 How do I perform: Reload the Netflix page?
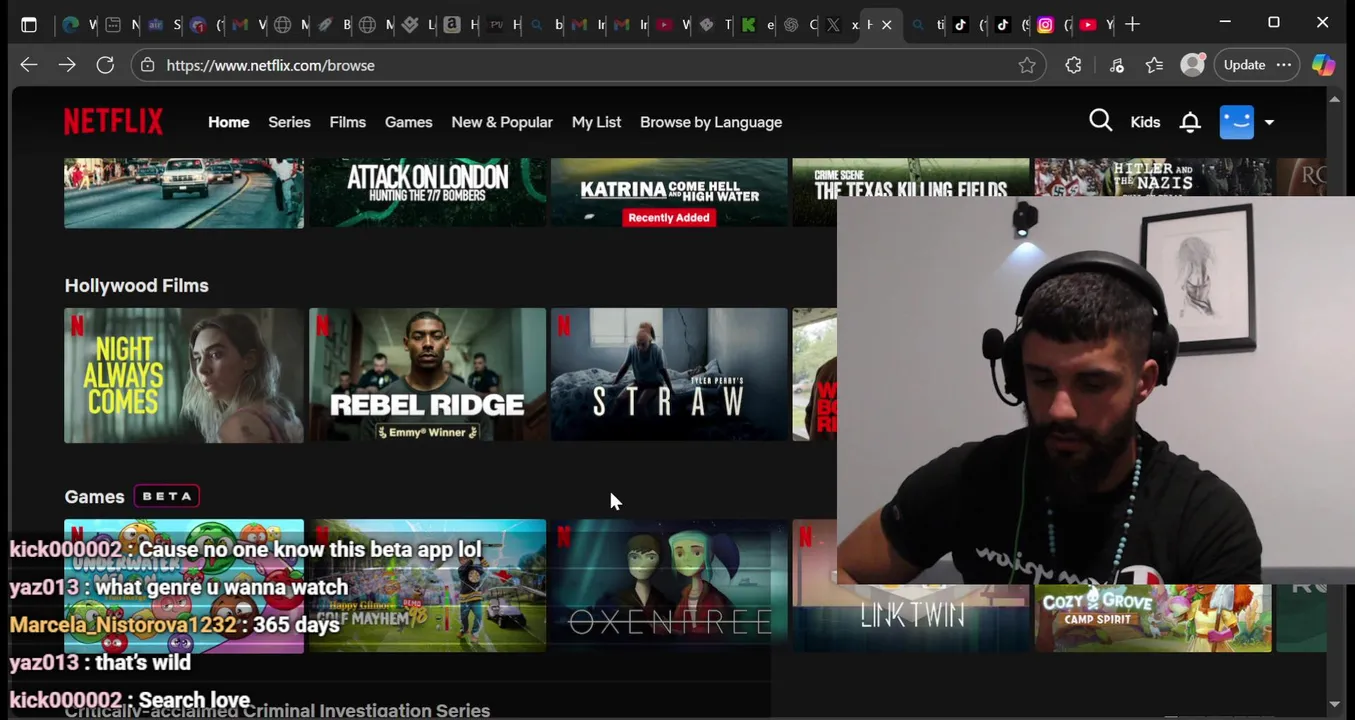(x=105, y=65)
